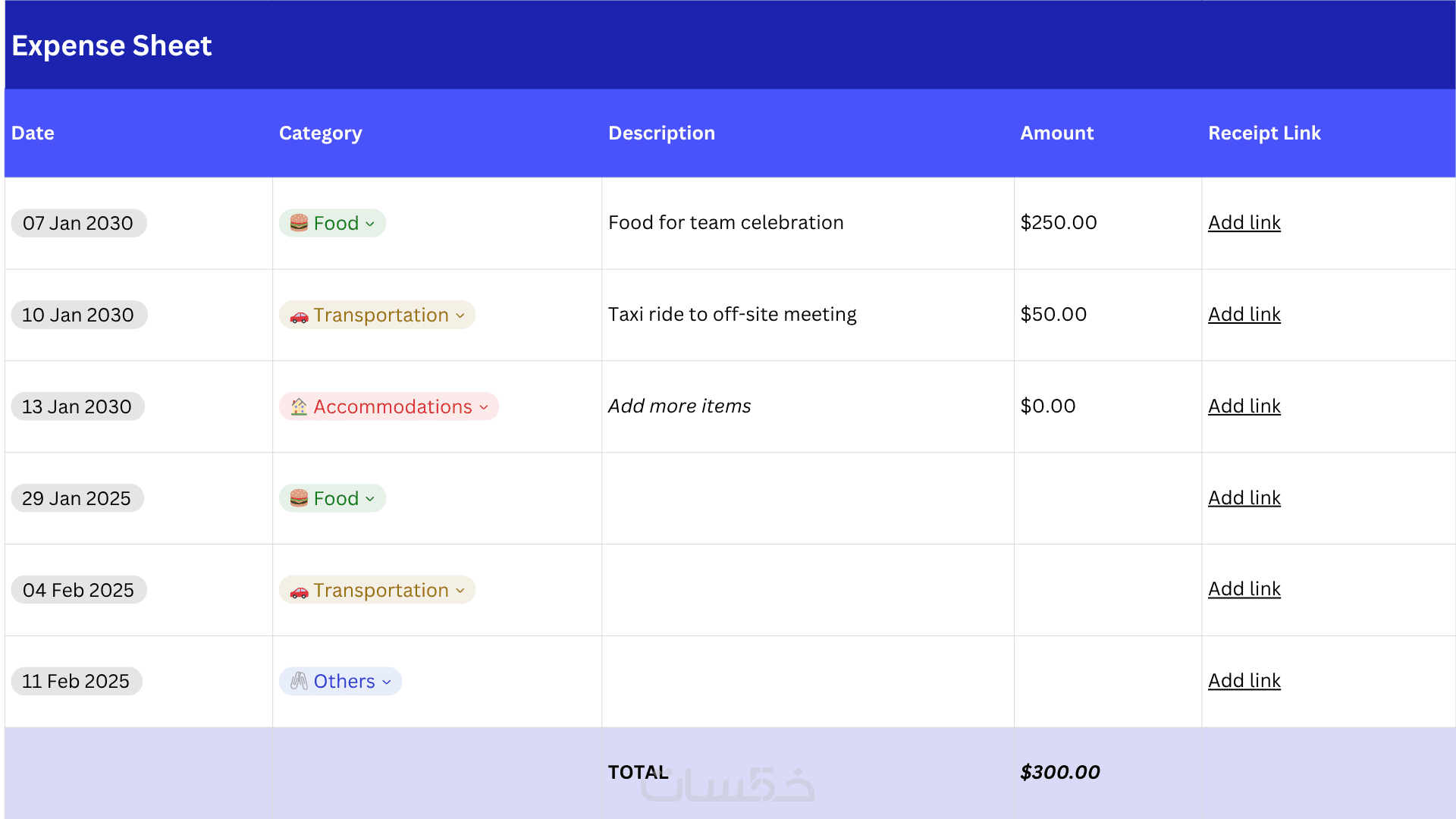The height and width of the screenshot is (819, 1456).
Task: Click the $250.00 amount cell
Action: click(1059, 222)
